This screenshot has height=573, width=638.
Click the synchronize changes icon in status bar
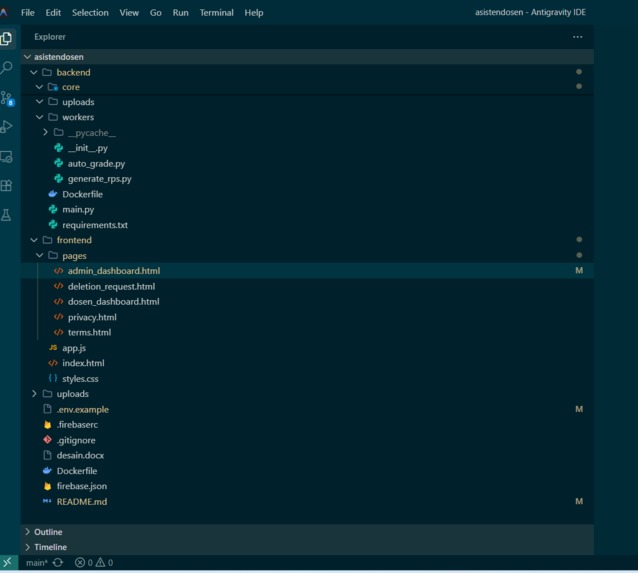(x=58, y=562)
